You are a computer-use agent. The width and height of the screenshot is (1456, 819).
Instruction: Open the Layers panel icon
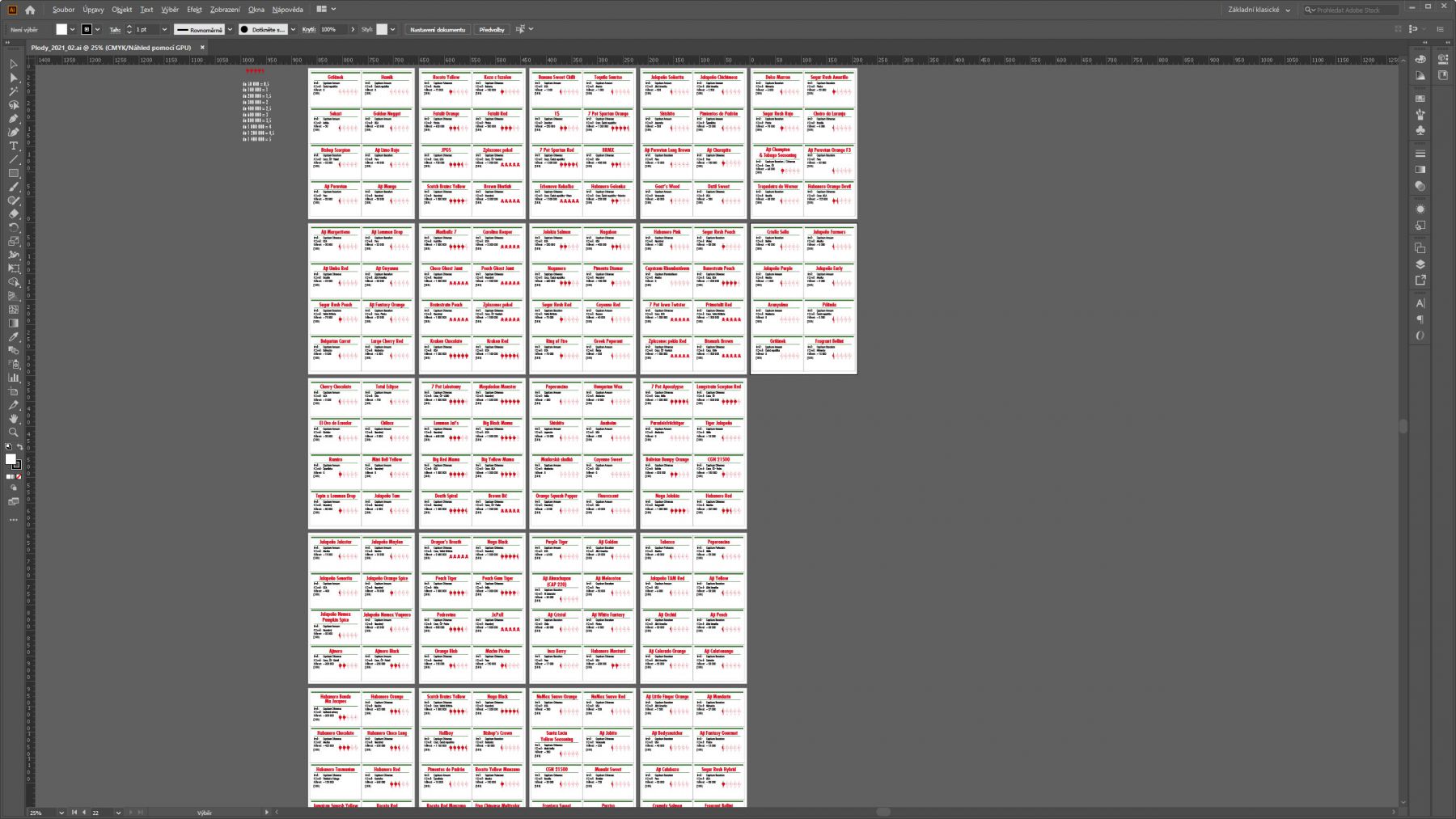point(1420,264)
